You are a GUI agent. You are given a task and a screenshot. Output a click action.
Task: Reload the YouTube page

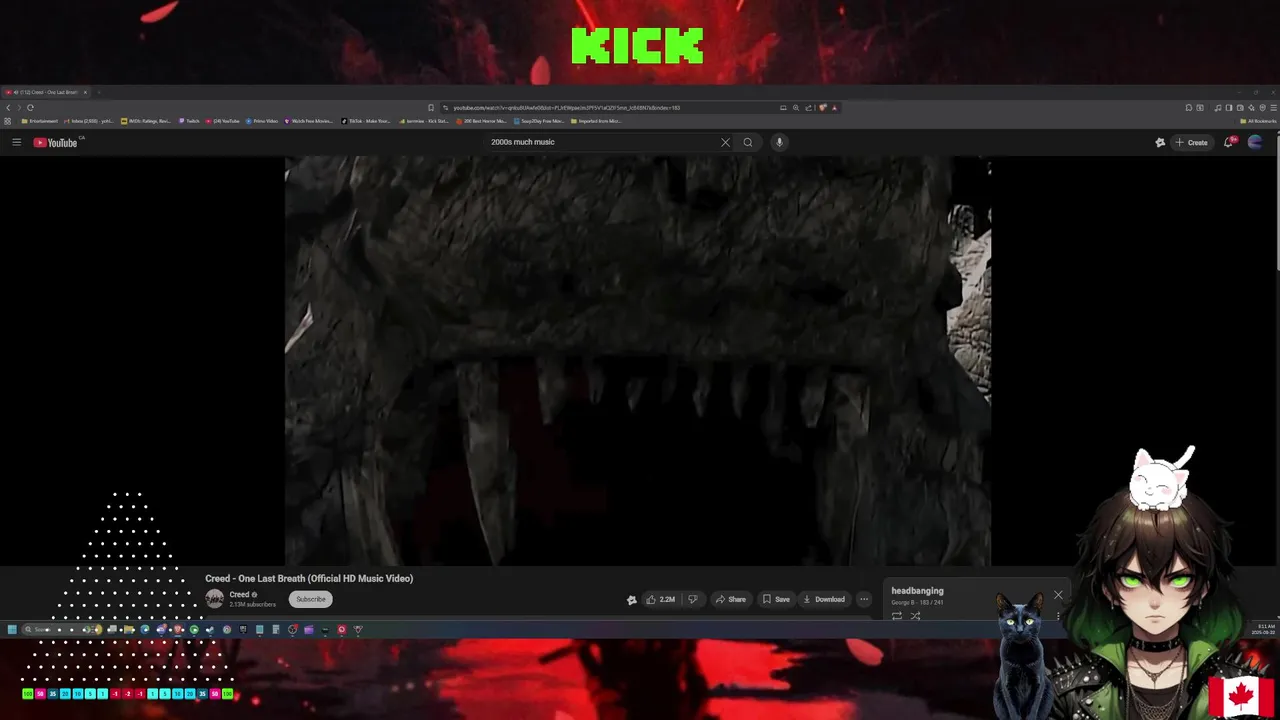[30, 107]
